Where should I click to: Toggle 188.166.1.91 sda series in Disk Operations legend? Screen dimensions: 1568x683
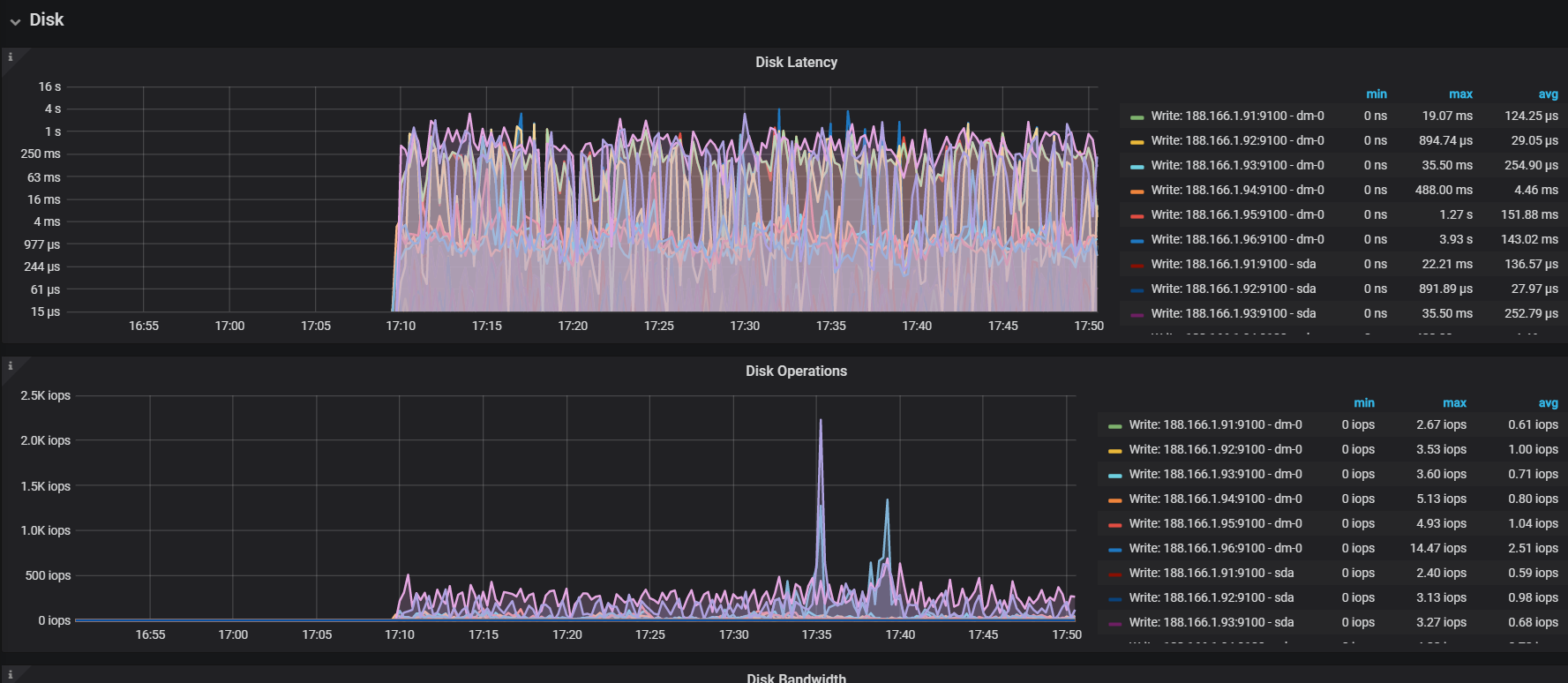pyautogui.click(x=1211, y=573)
